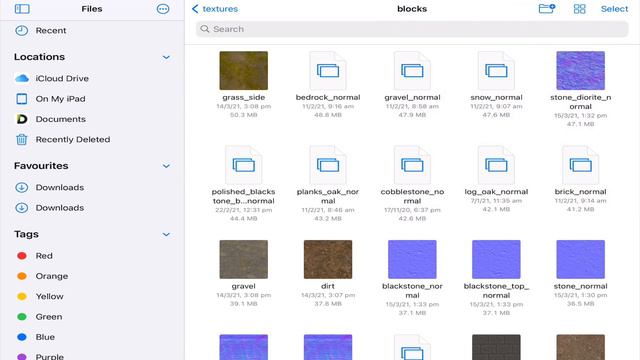Click the 'dirt' file name

[x=328, y=286]
